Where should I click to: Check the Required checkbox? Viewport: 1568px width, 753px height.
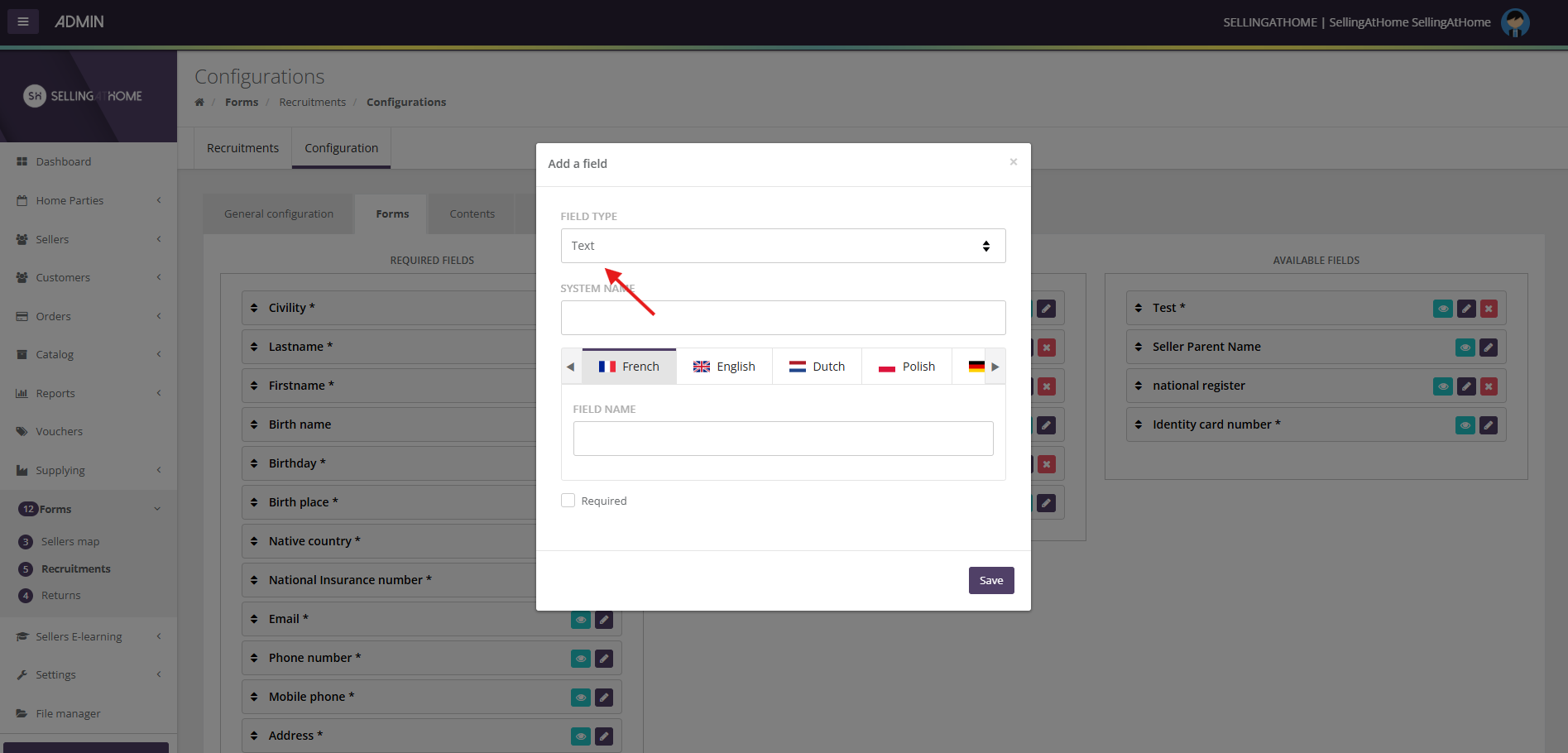[x=568, y=501]
